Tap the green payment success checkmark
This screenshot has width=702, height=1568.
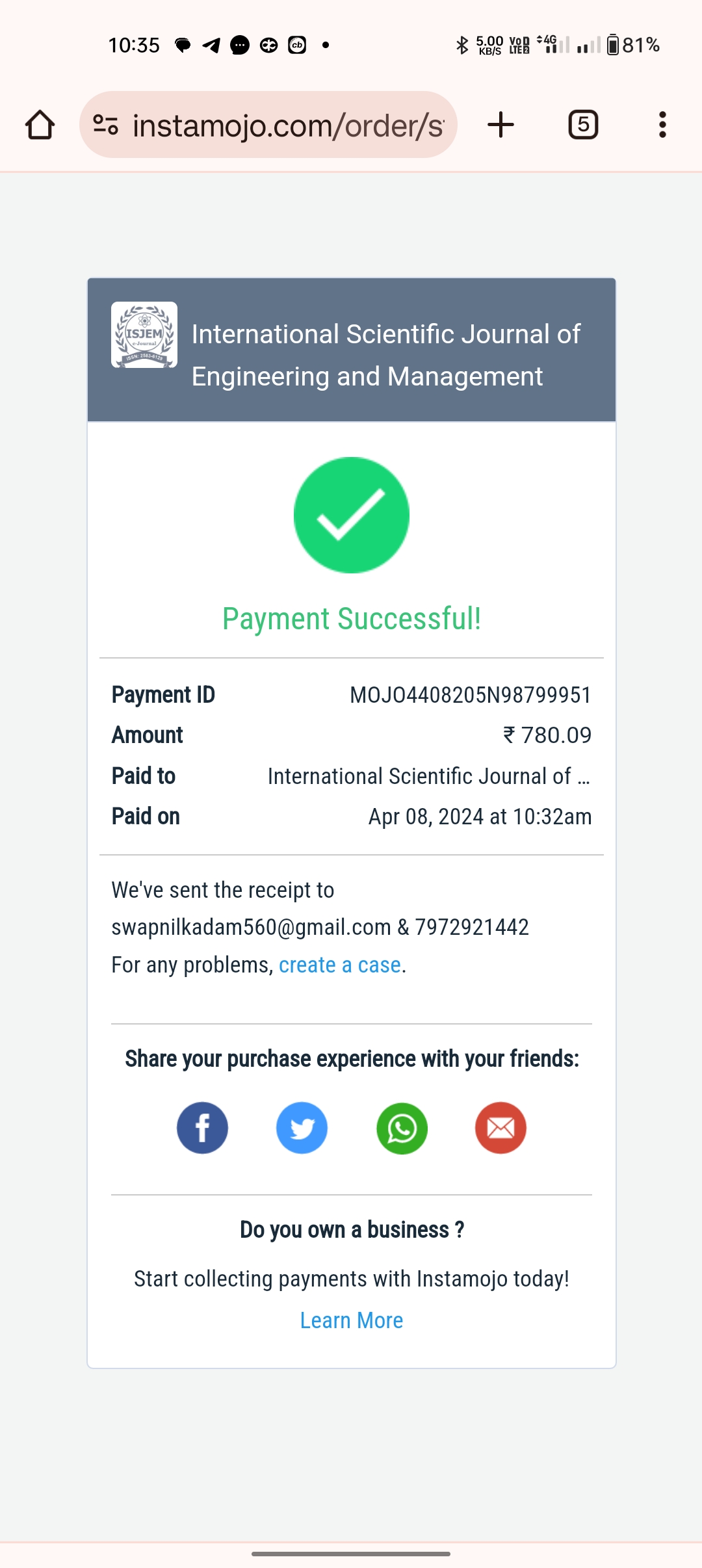352,515
